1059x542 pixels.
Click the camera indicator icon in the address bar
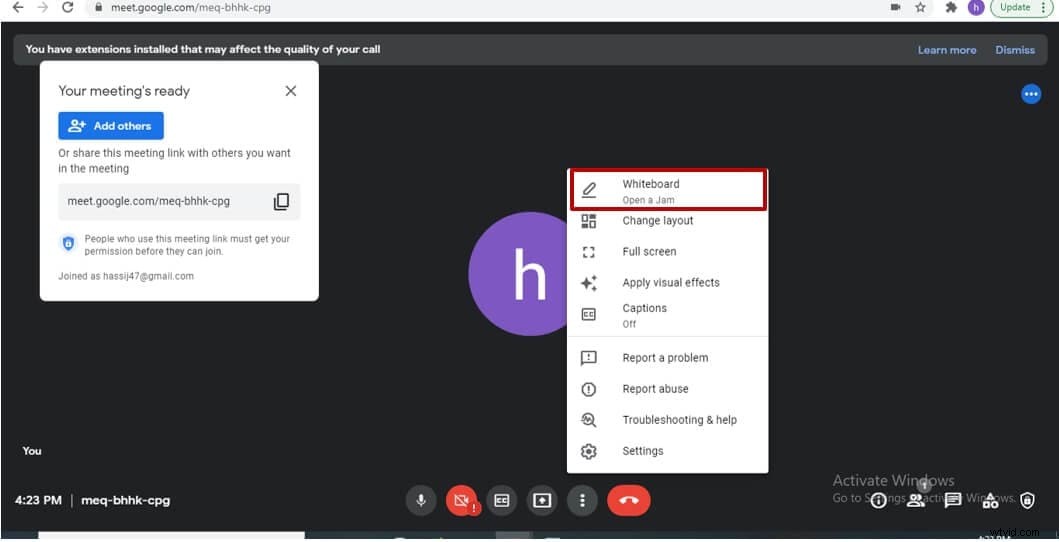(x=896, y=7)
